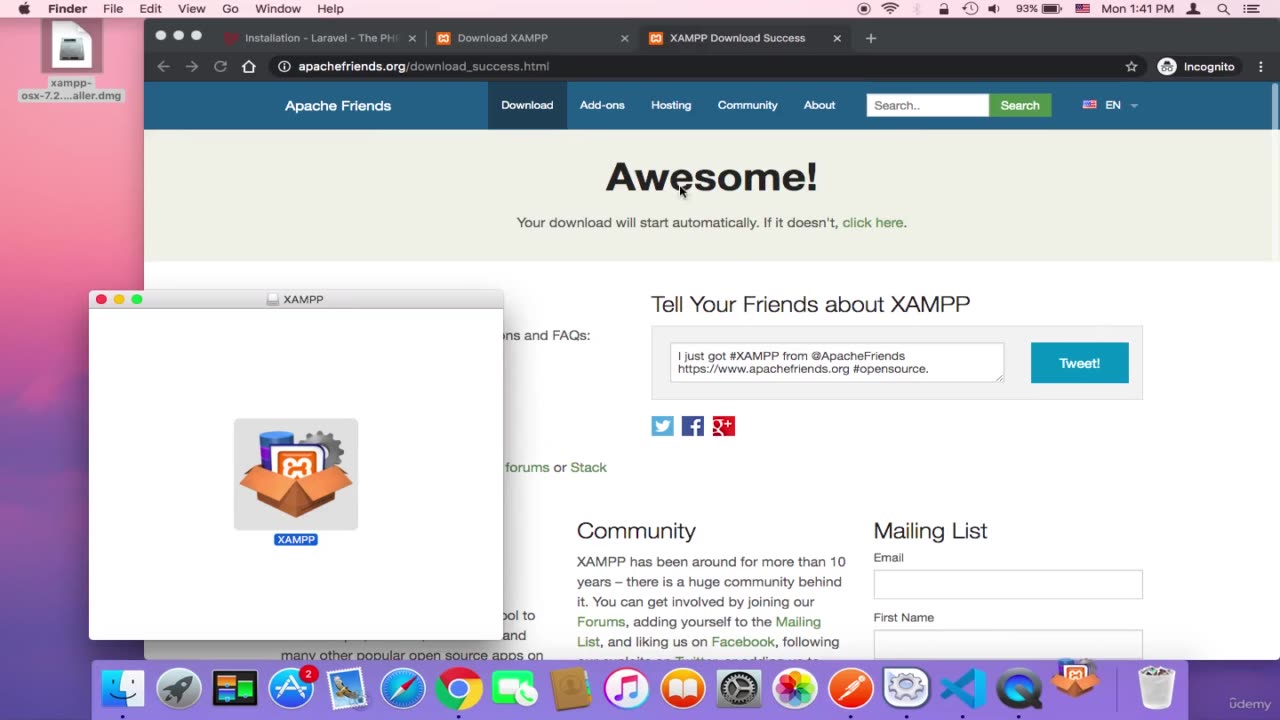Click the Wi-Fi icon in the menu bar
The height and width of the screenshot is (720, 1280).
890,9
